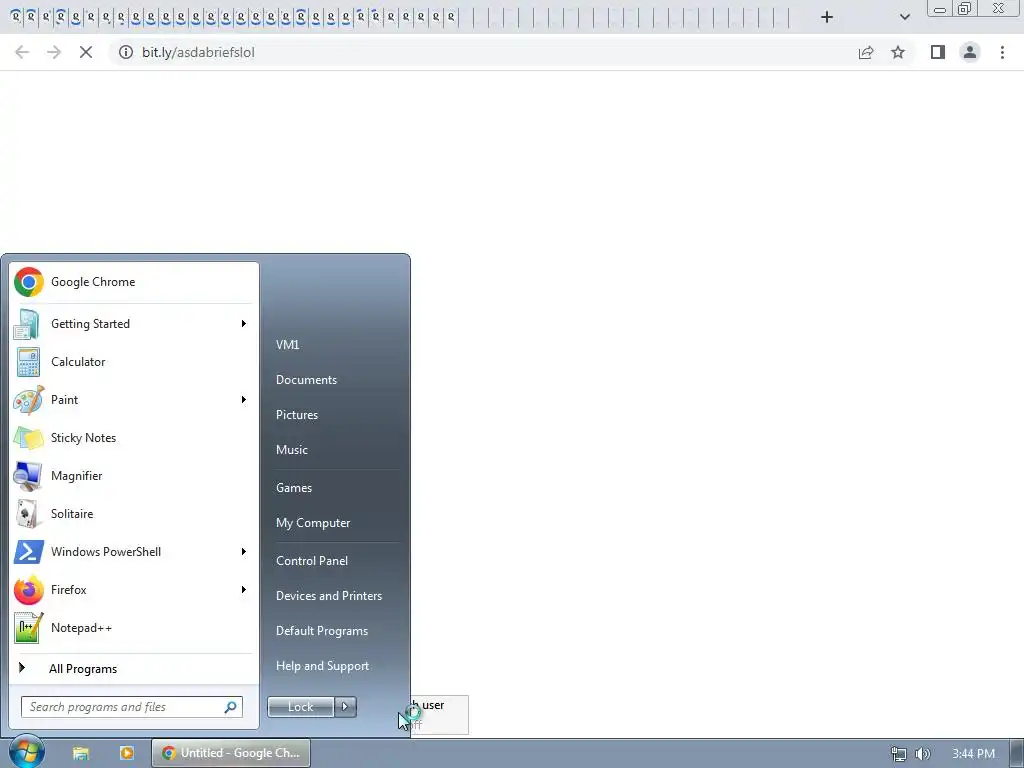Open the Calculator app
1024x768 pixels.
134,362
